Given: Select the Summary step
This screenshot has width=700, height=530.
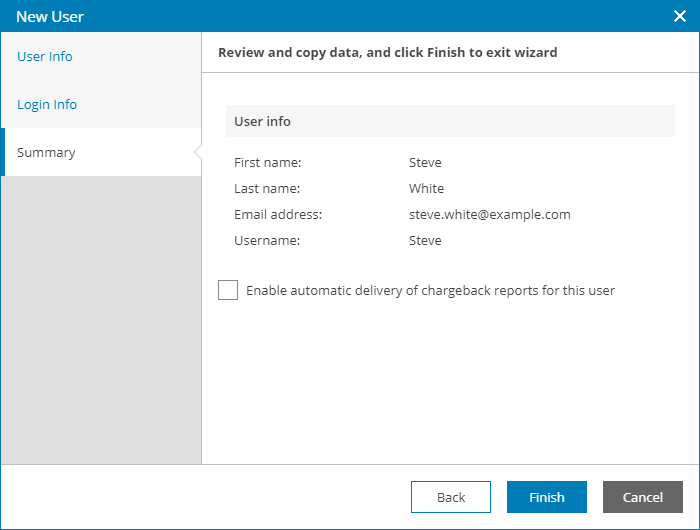Looking at the screenshot, I should [x=46, y=152].
